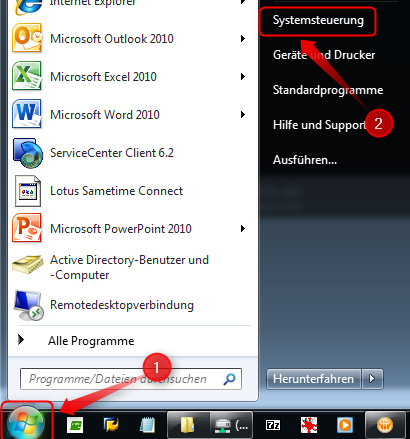Expand Word 2010 jump list arrow

[x=243, y=115]
